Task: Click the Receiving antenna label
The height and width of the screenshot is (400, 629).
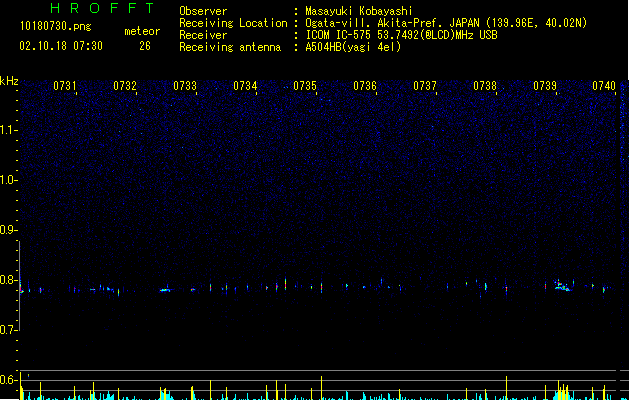Action: [x=230, y=47]
